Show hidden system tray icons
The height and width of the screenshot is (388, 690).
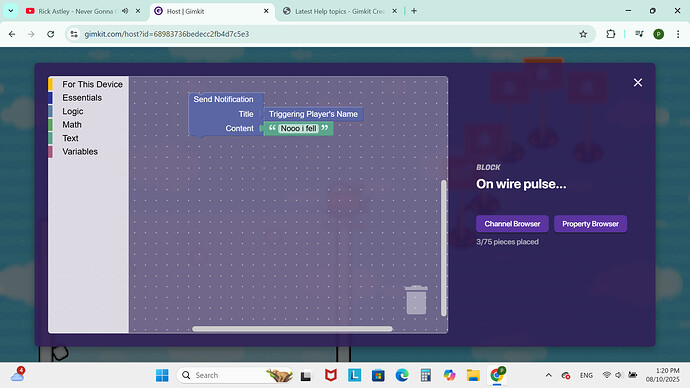[548, 375]
